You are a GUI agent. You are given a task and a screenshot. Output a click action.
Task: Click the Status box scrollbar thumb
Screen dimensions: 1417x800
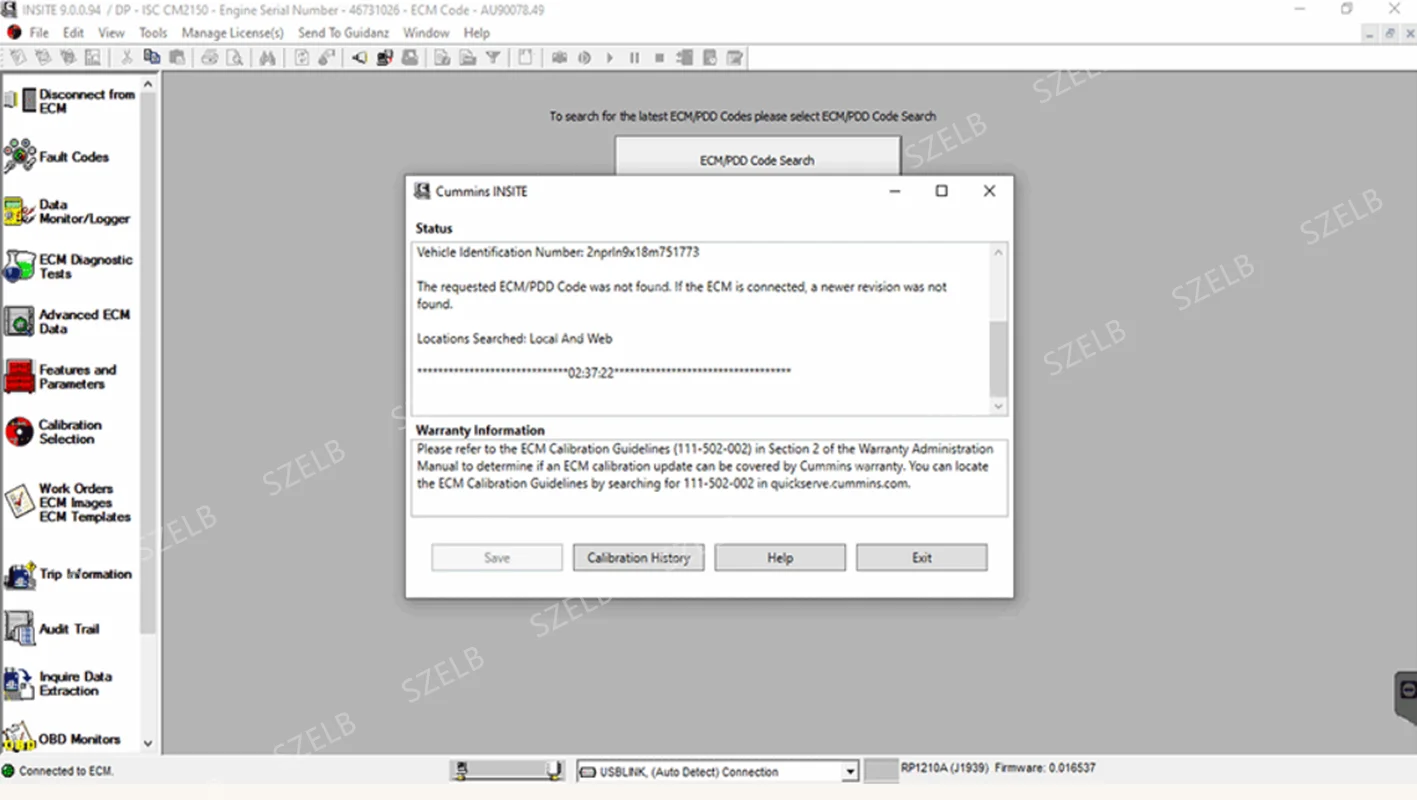(998, 359)
